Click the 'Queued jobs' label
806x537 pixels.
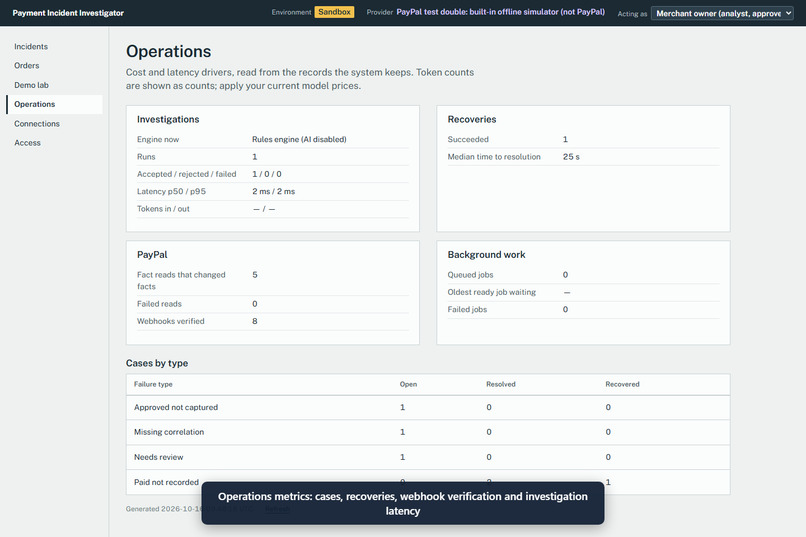pos(470,275)
